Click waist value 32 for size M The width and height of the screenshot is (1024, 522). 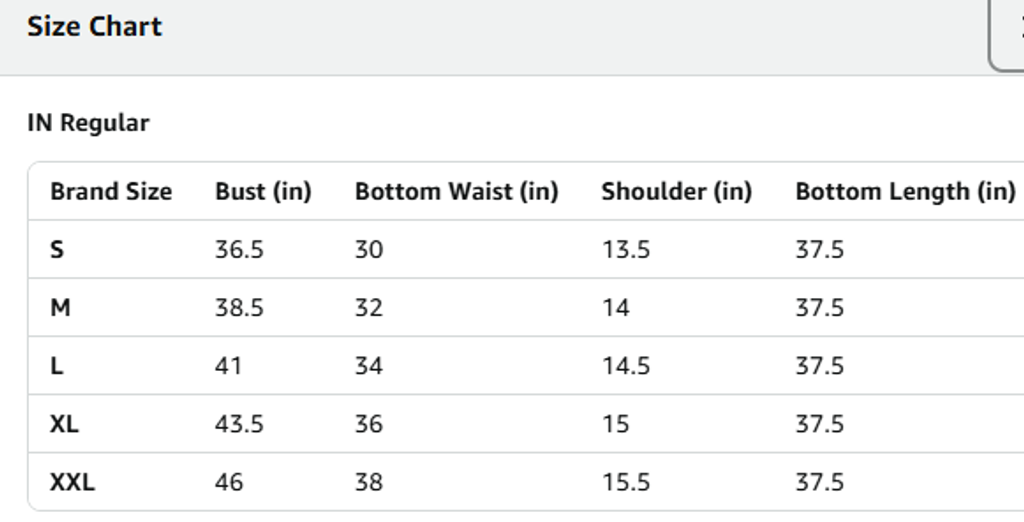pyautogui.click(x=368, y=307)
